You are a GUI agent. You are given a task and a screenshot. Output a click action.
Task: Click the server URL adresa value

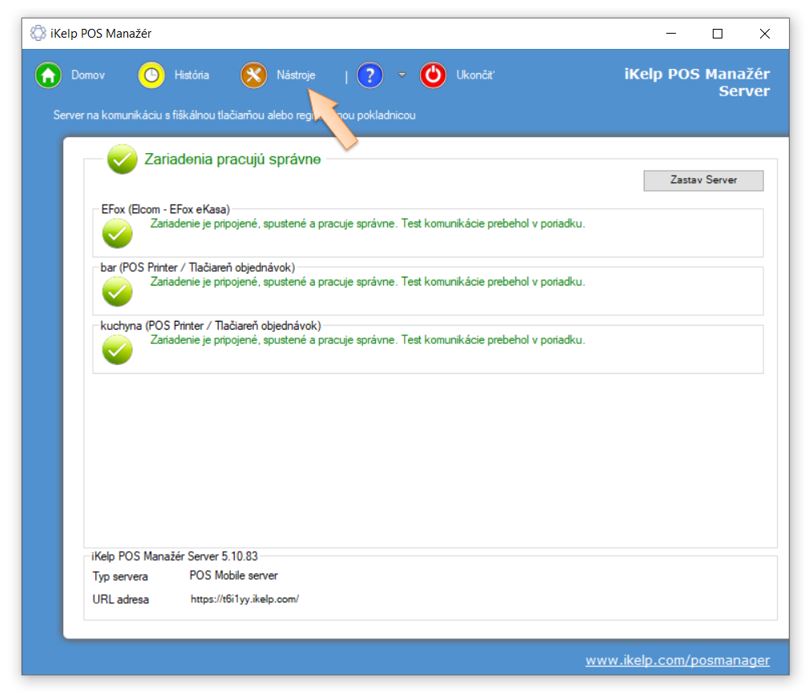tap(245, 600)
